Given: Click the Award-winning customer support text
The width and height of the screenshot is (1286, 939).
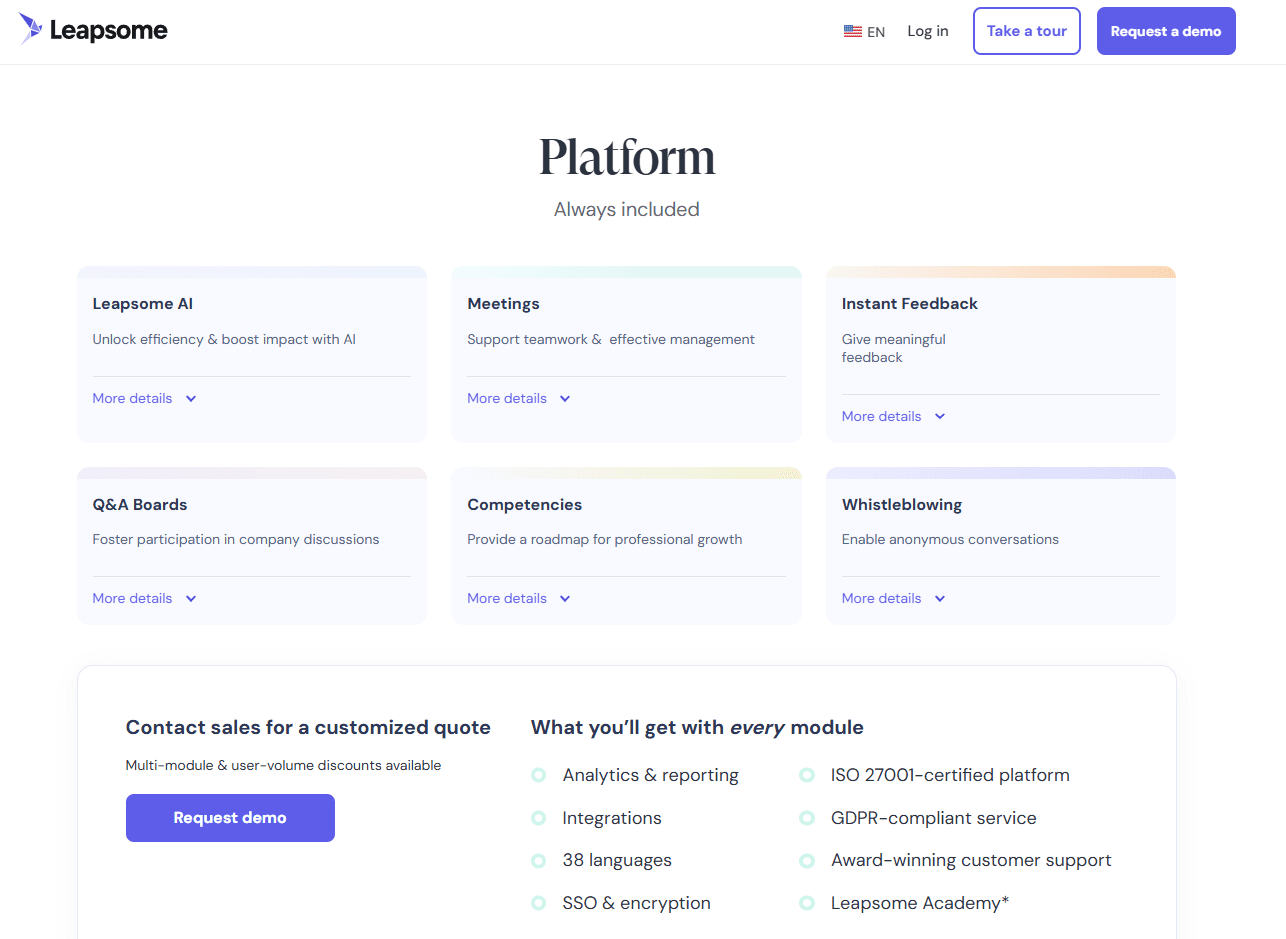Looking at the screenshot, I should click(971, 860).
